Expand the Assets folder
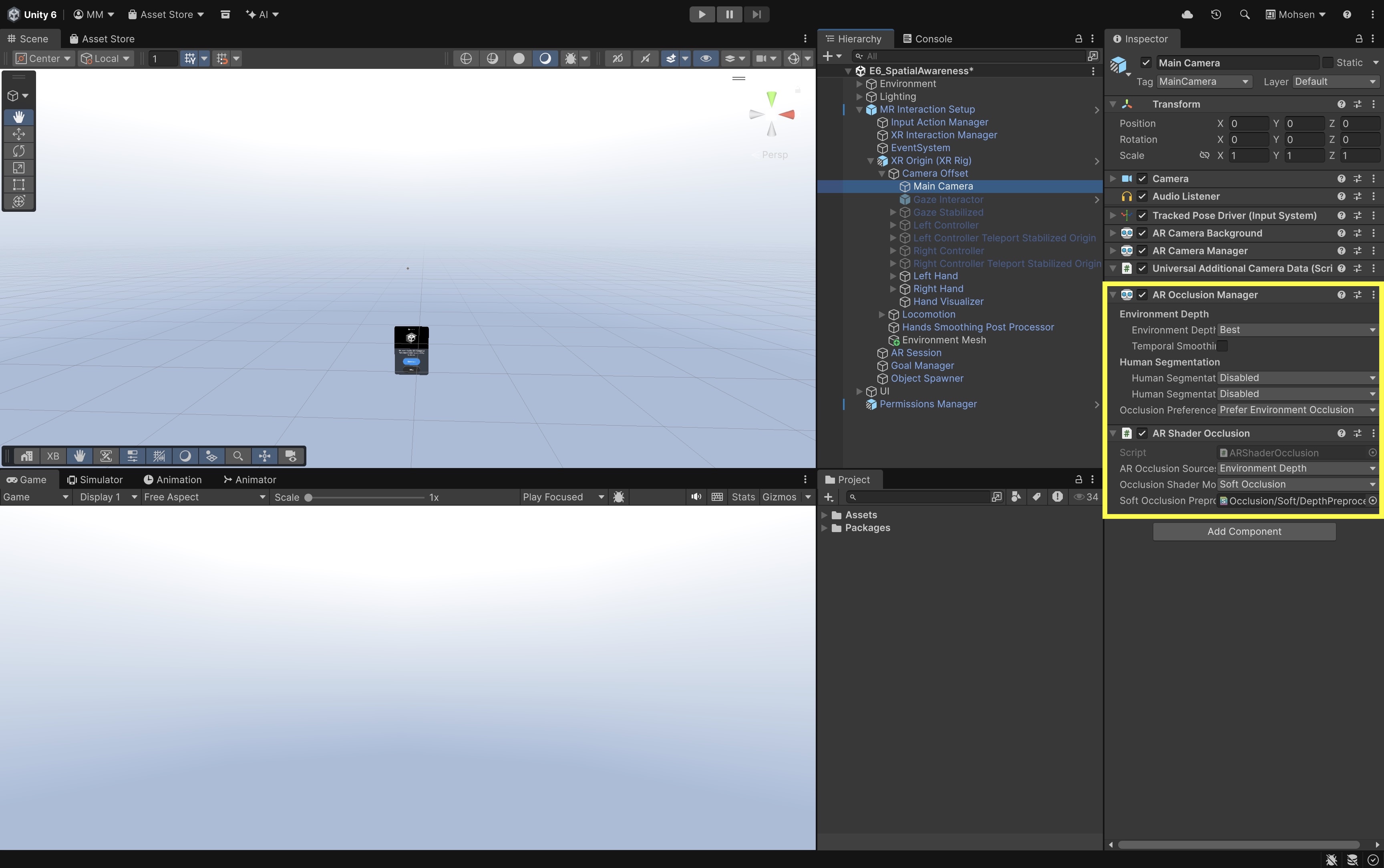This screenshot has width=1384, height=868. tap(824, 515)
